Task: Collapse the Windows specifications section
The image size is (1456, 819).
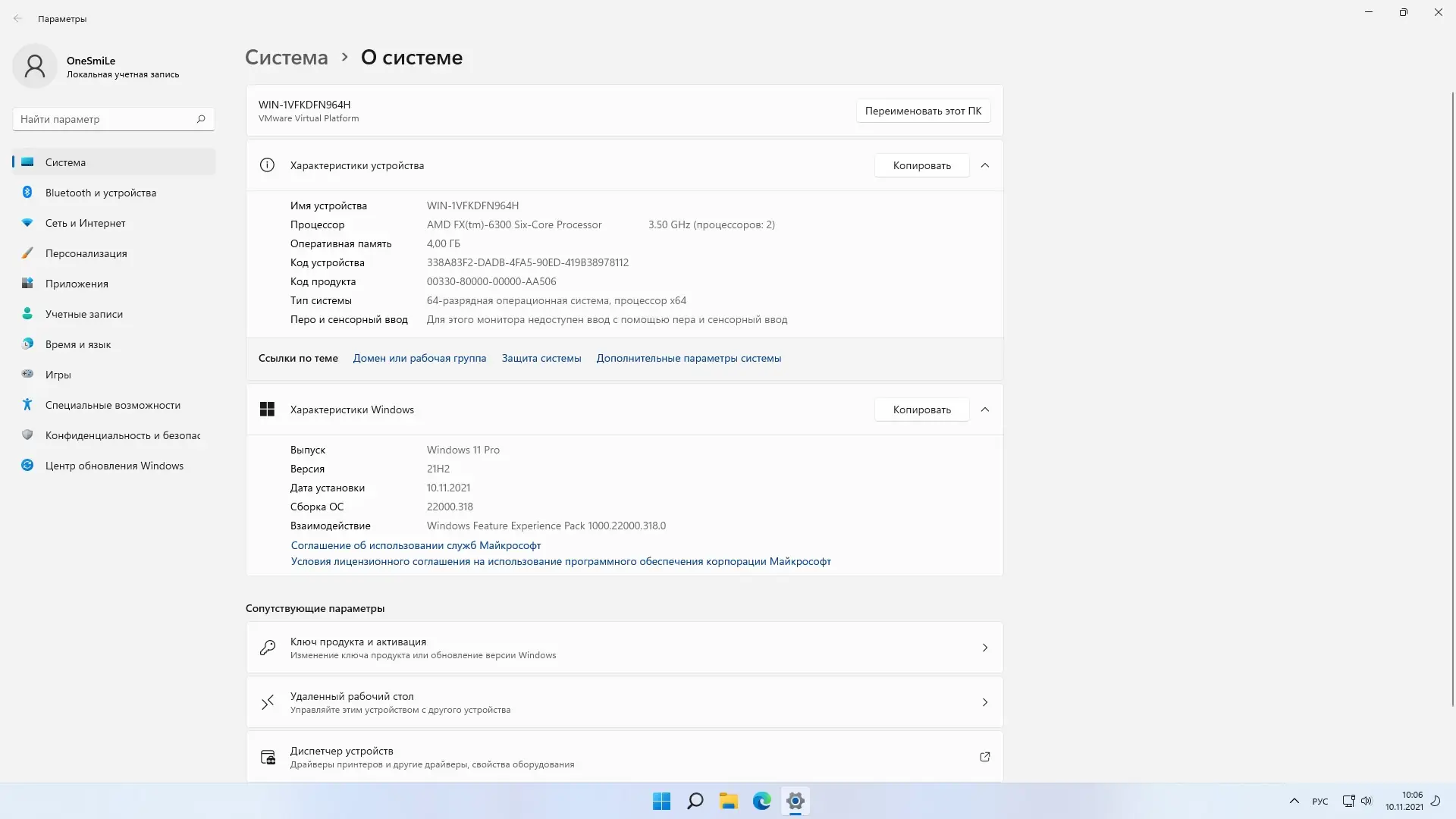Action: pyautogui.click(x=984, y=409)
